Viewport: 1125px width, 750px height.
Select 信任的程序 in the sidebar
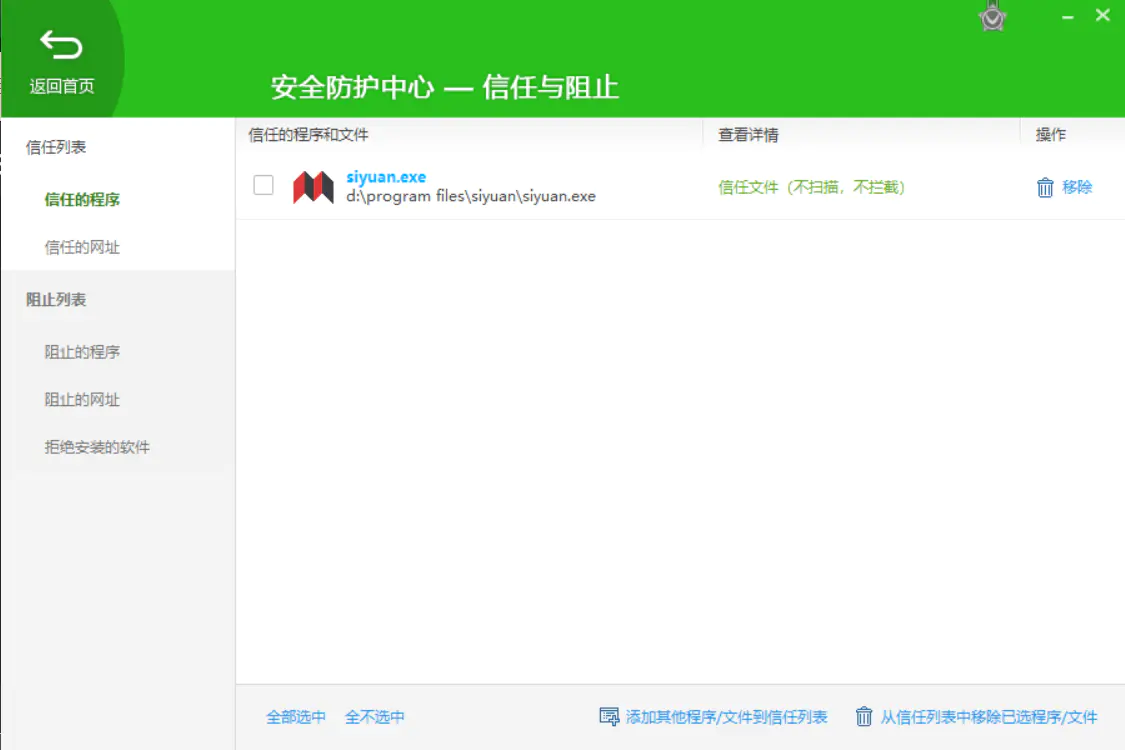click(82, 199)
